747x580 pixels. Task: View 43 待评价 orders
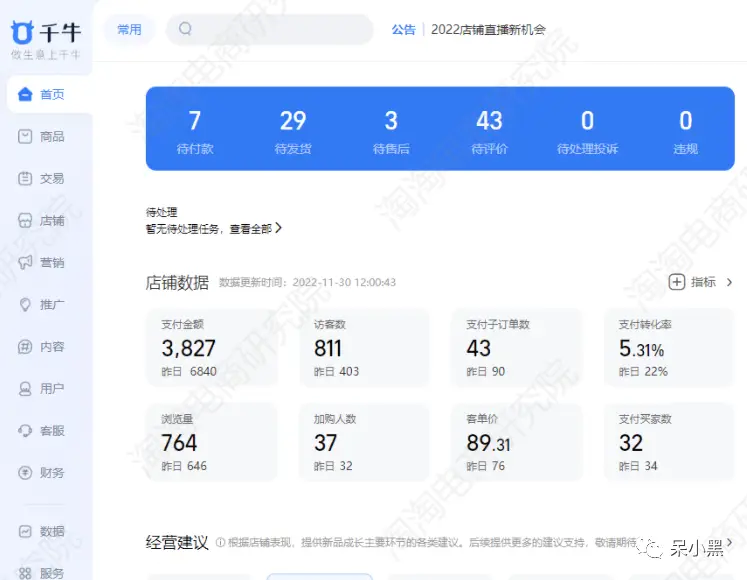489,131
